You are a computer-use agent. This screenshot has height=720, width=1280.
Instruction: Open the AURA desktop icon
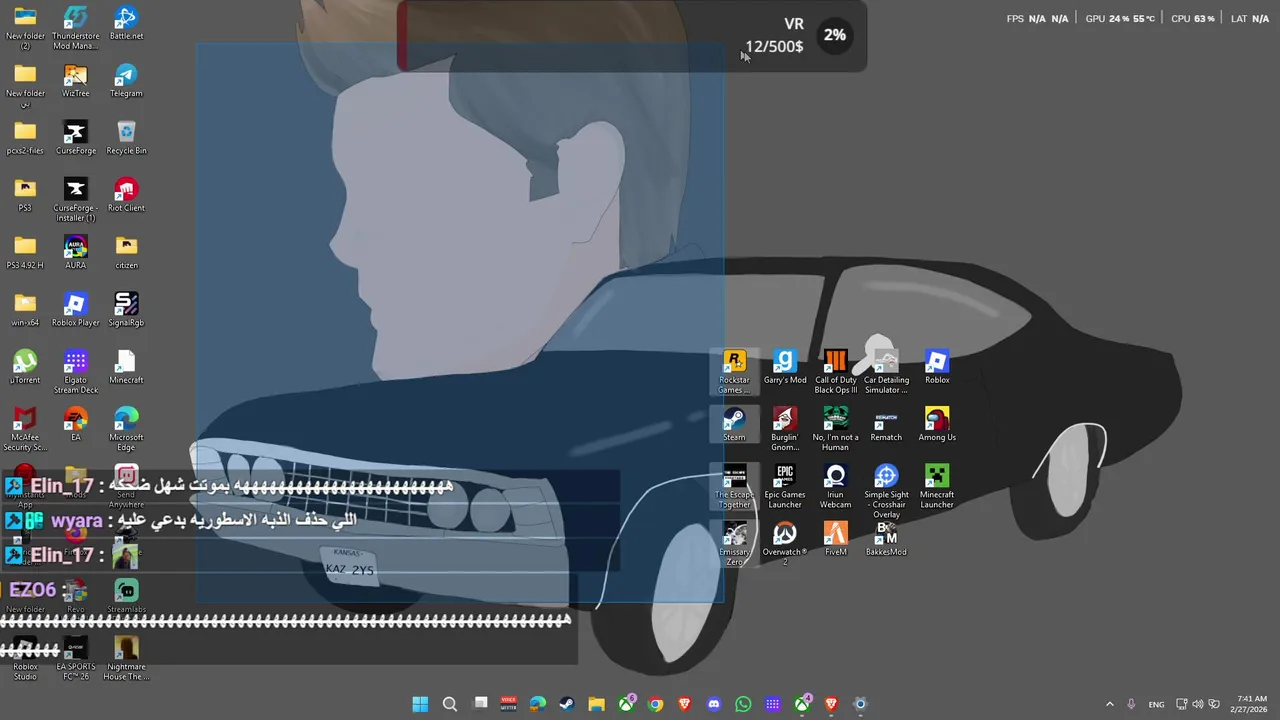tap(75, 252)
